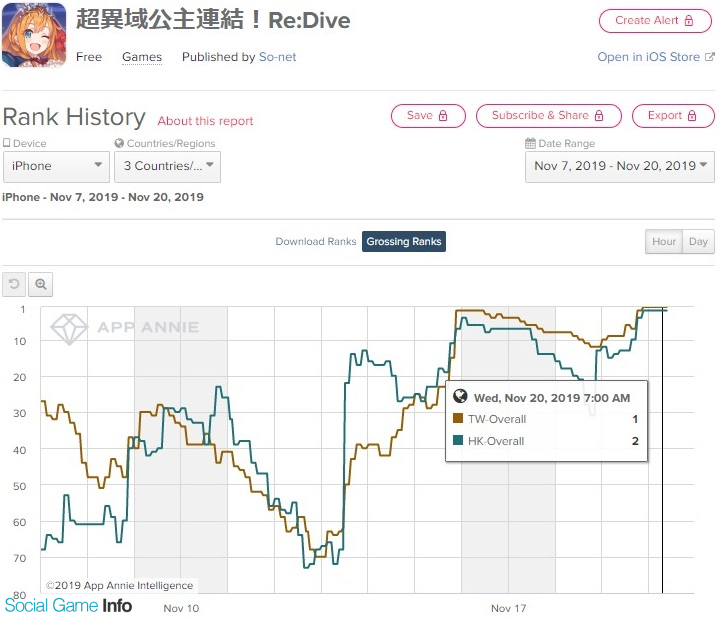
Task: Switch chart granularity to Day
Action: (x=698, y=241)
